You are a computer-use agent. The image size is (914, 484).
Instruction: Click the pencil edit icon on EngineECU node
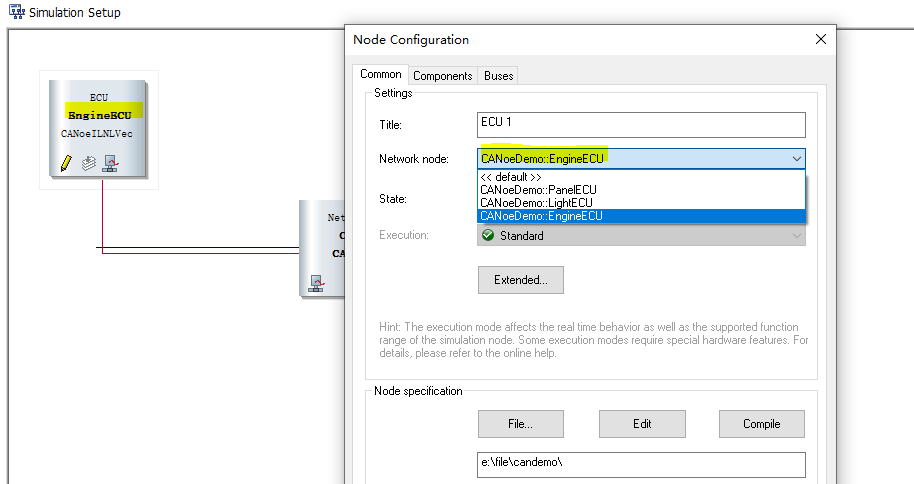coord(66,163)
